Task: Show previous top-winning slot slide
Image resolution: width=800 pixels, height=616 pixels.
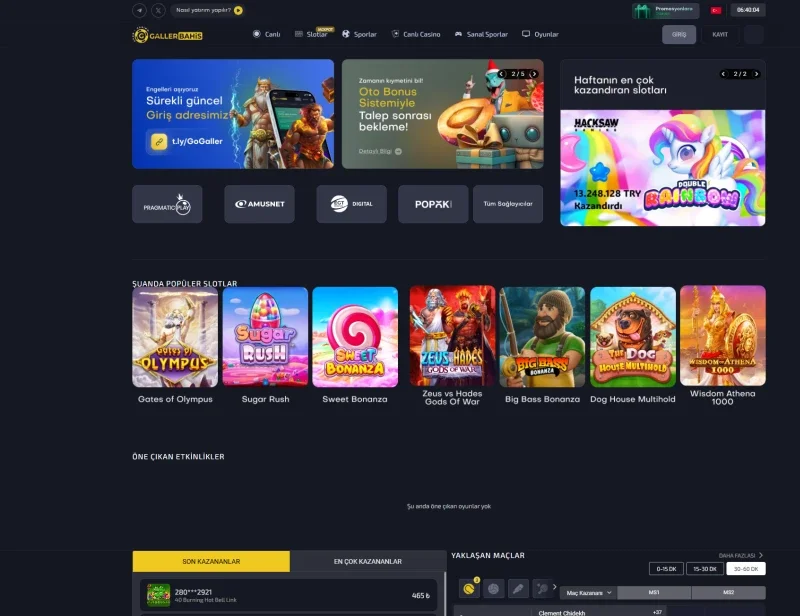Action: (x=723, y=74)
